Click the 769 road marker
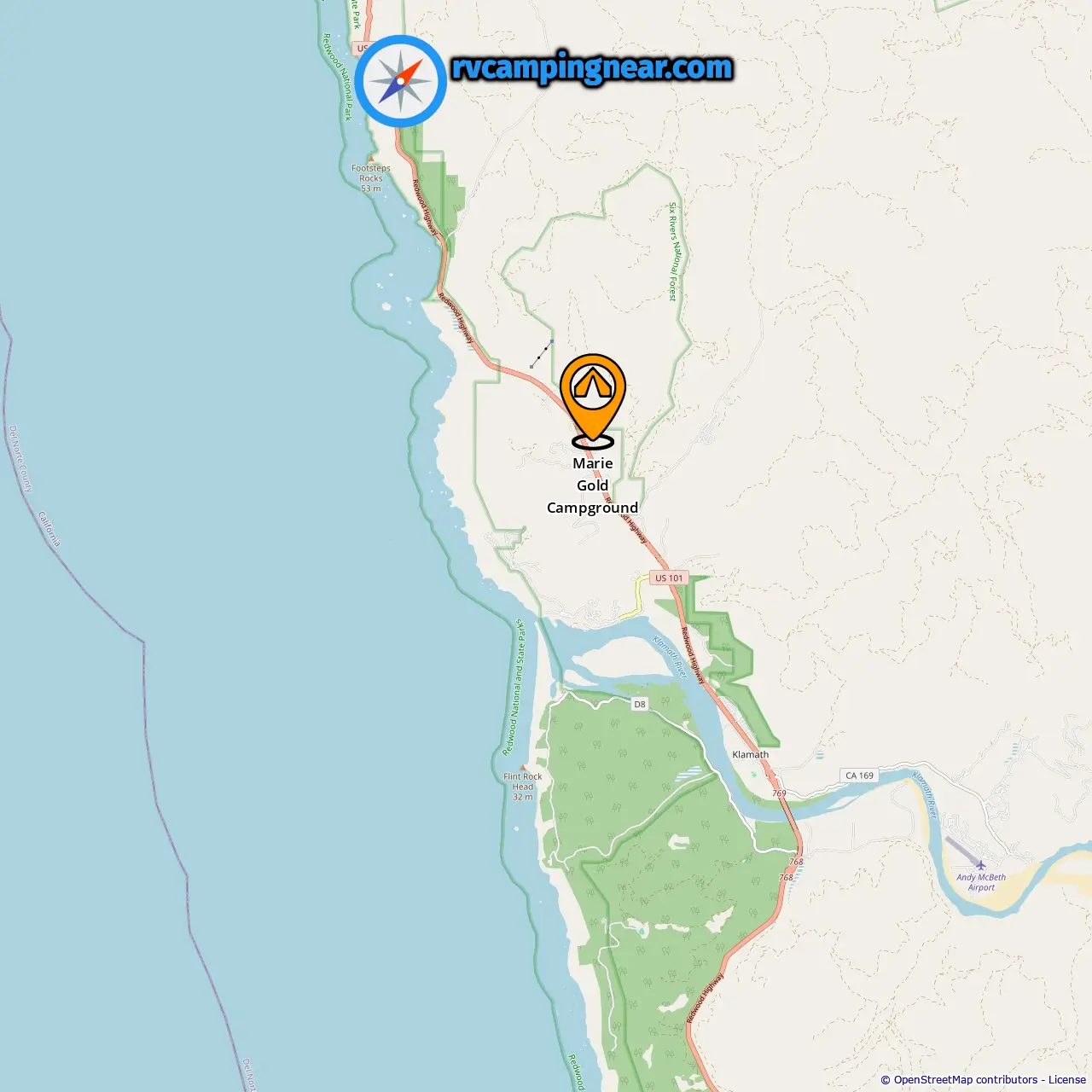This screenshot has height=1092, width=1092. point(780,793)
